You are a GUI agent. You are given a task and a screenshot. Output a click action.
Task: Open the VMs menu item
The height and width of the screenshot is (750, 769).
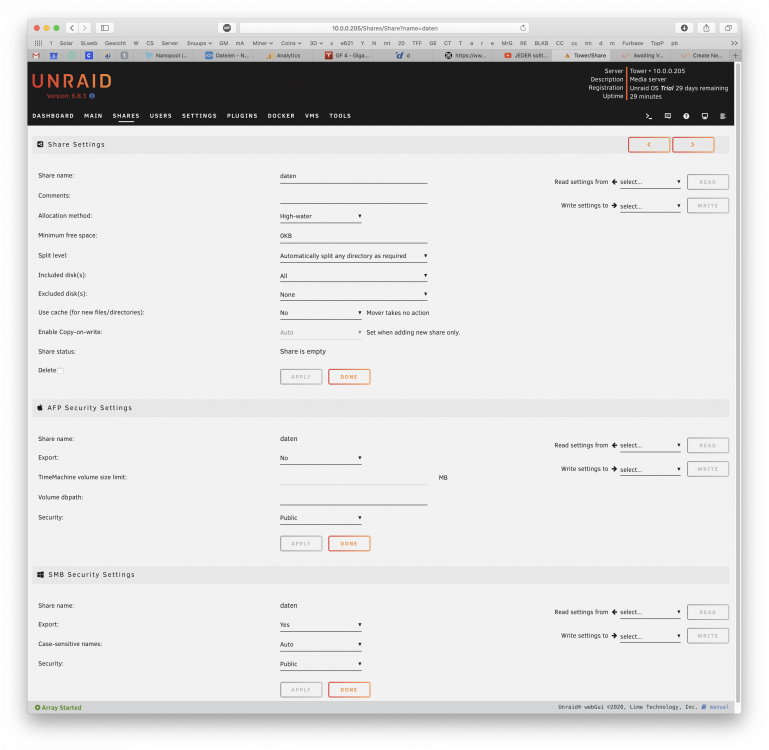[x=312, y=116]
